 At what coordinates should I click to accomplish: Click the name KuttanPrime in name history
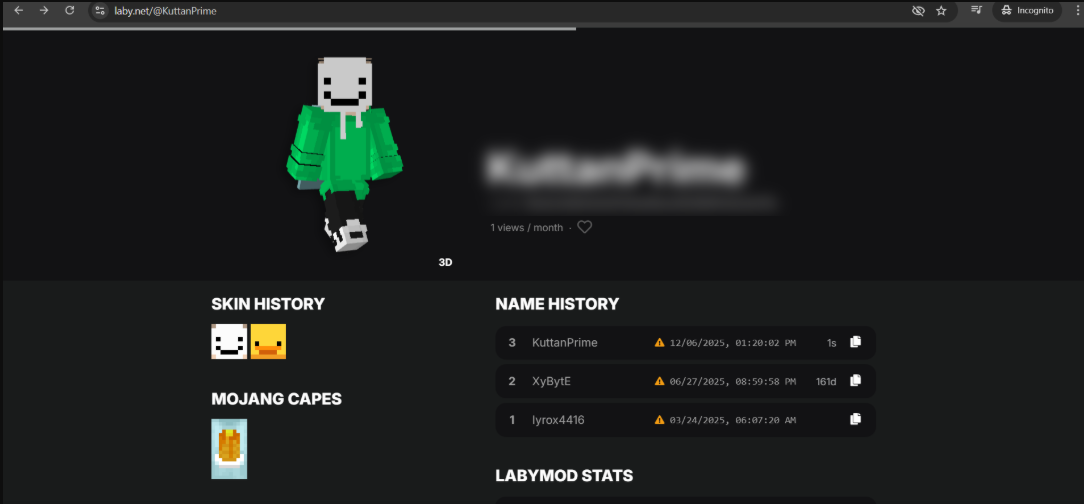pyautogui.click(x=564, y=342)
